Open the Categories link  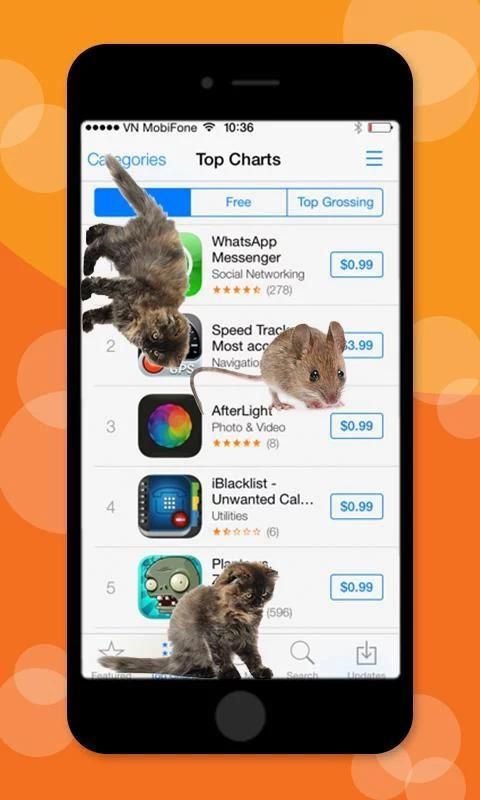click(127, 160)
